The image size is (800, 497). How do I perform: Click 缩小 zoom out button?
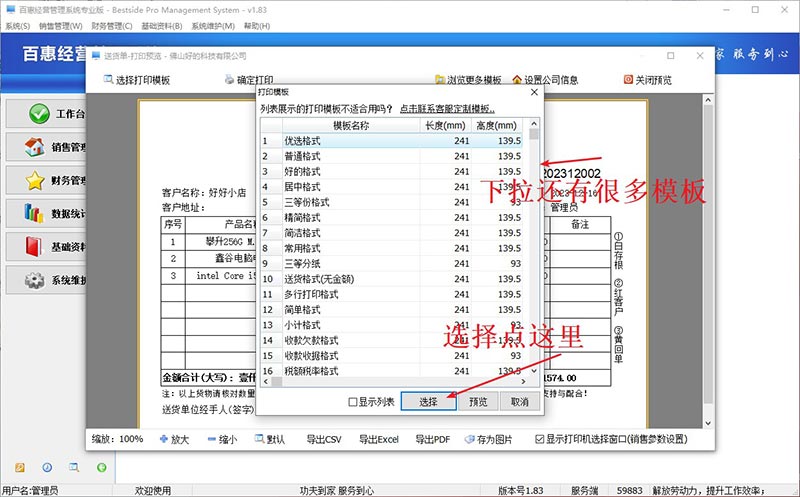[222, 439]
